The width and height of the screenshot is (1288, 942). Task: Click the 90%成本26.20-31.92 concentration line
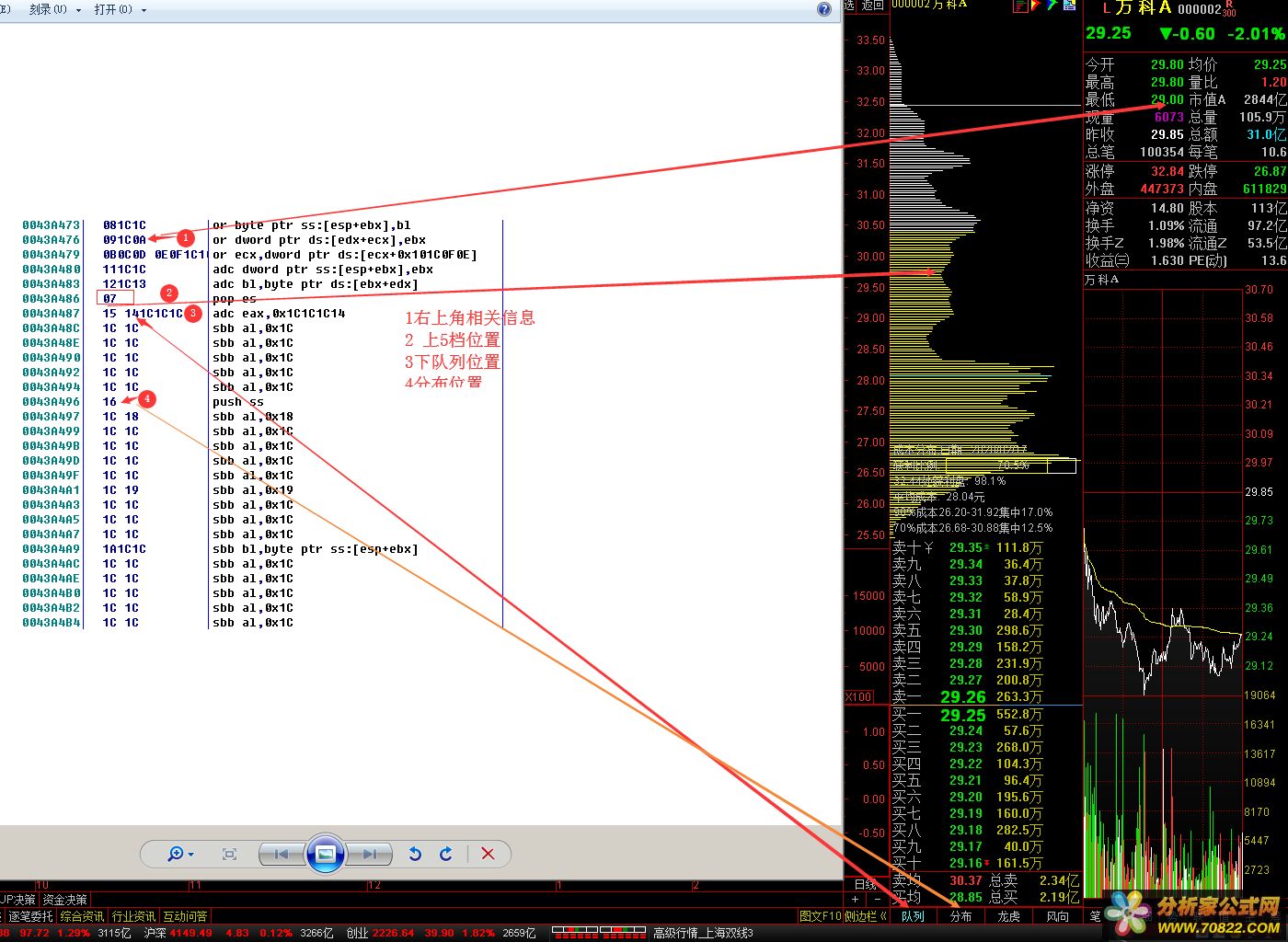point(972,512)
